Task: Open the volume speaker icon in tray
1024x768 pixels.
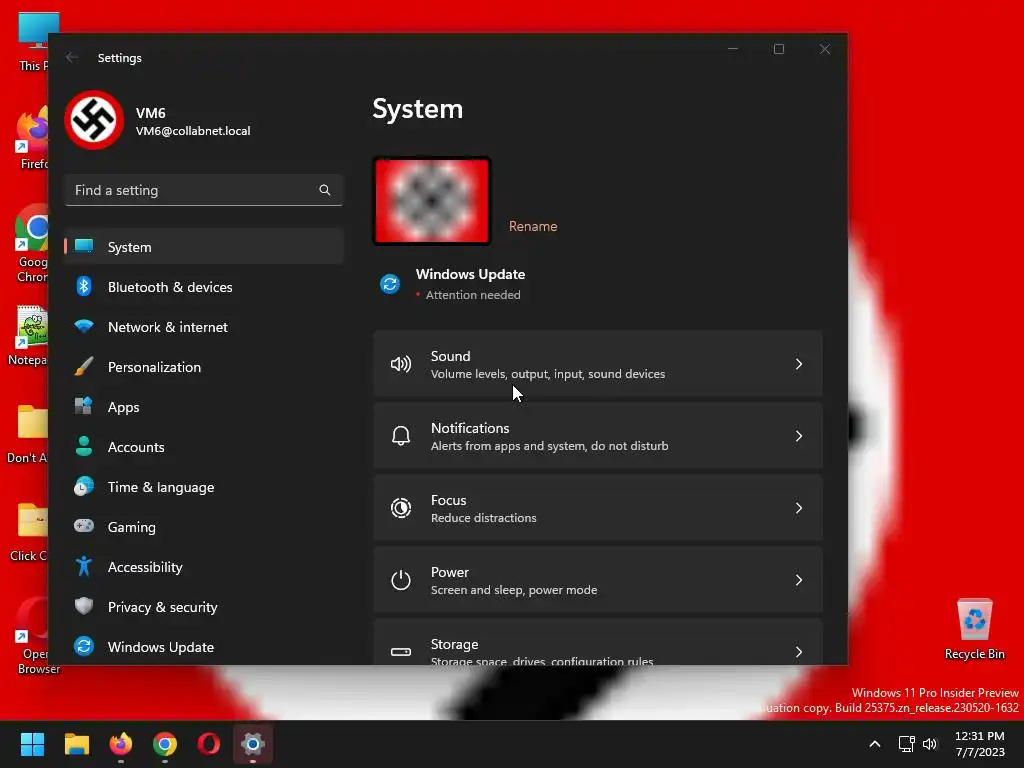Action: [930, 744]
